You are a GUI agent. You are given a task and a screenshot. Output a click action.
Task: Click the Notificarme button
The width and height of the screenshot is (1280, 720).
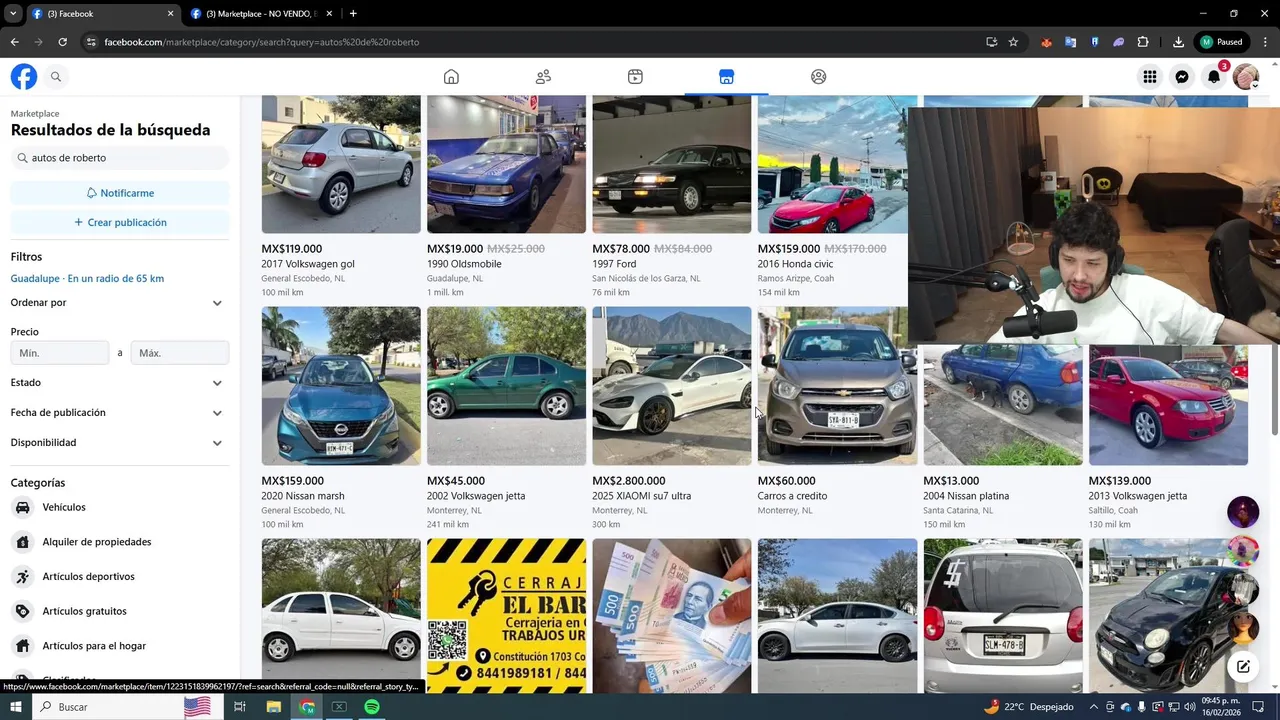120,193
